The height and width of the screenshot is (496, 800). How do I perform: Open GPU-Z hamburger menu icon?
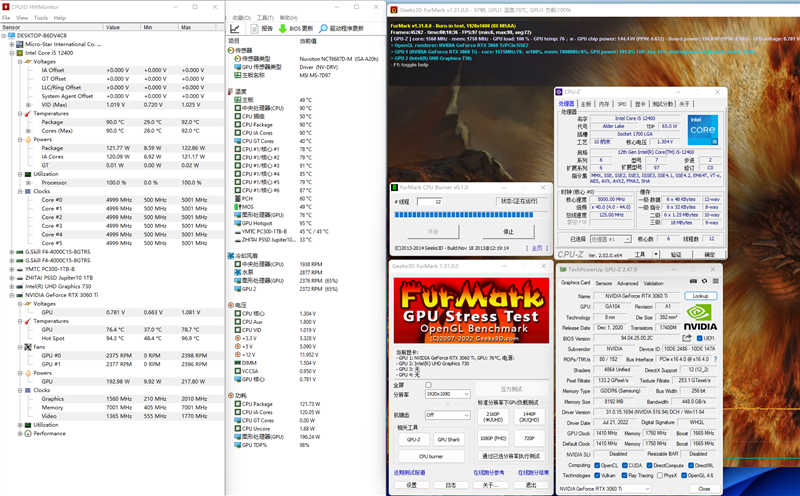click(716, 281)
